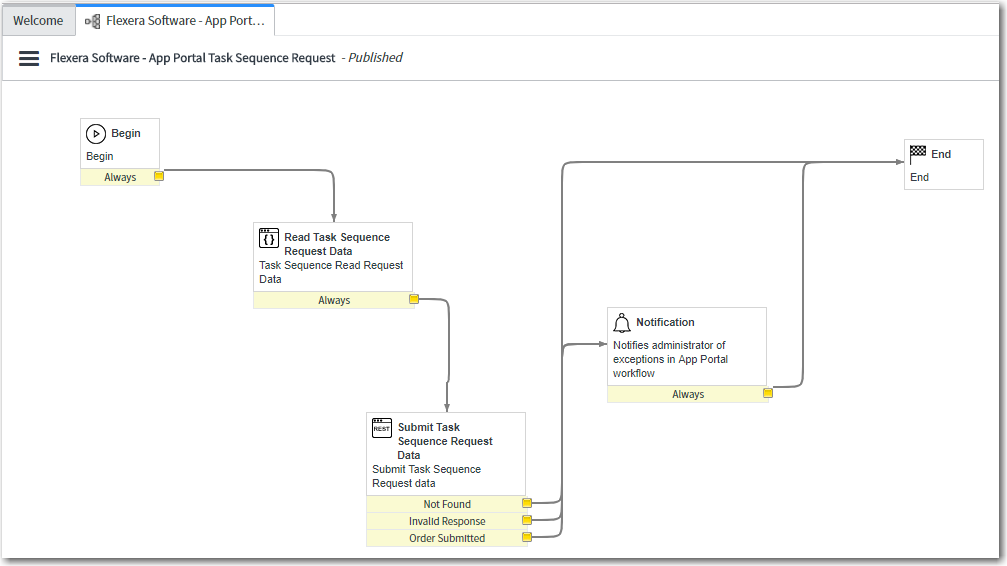
Task: Click the workflow title in the header
Action: pos(193,58)
